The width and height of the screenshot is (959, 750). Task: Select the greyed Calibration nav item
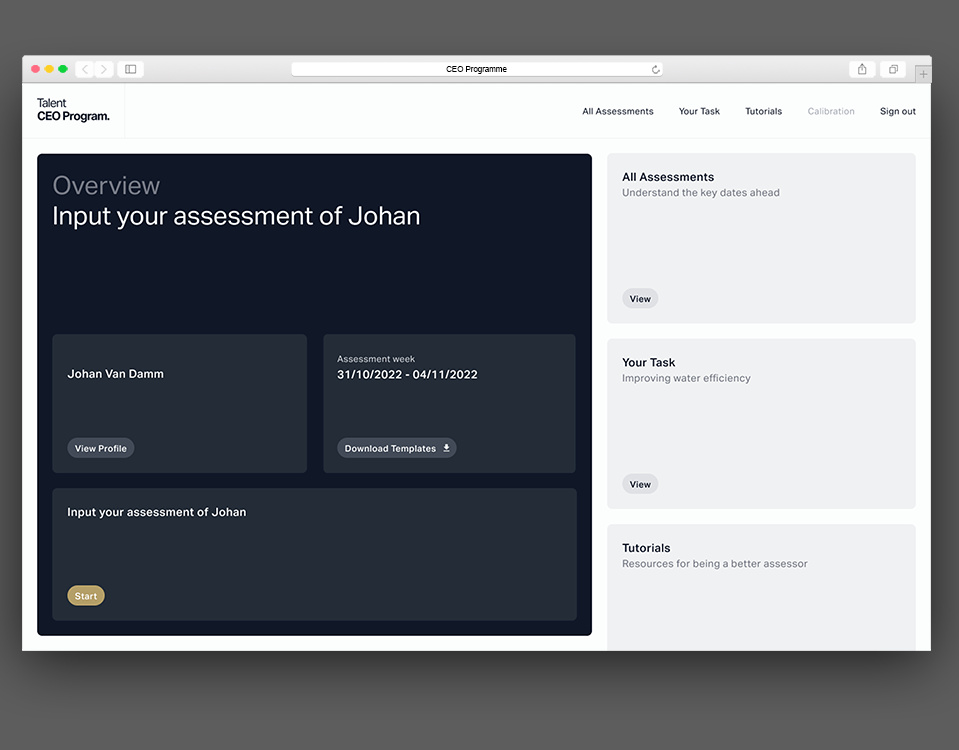831,111
